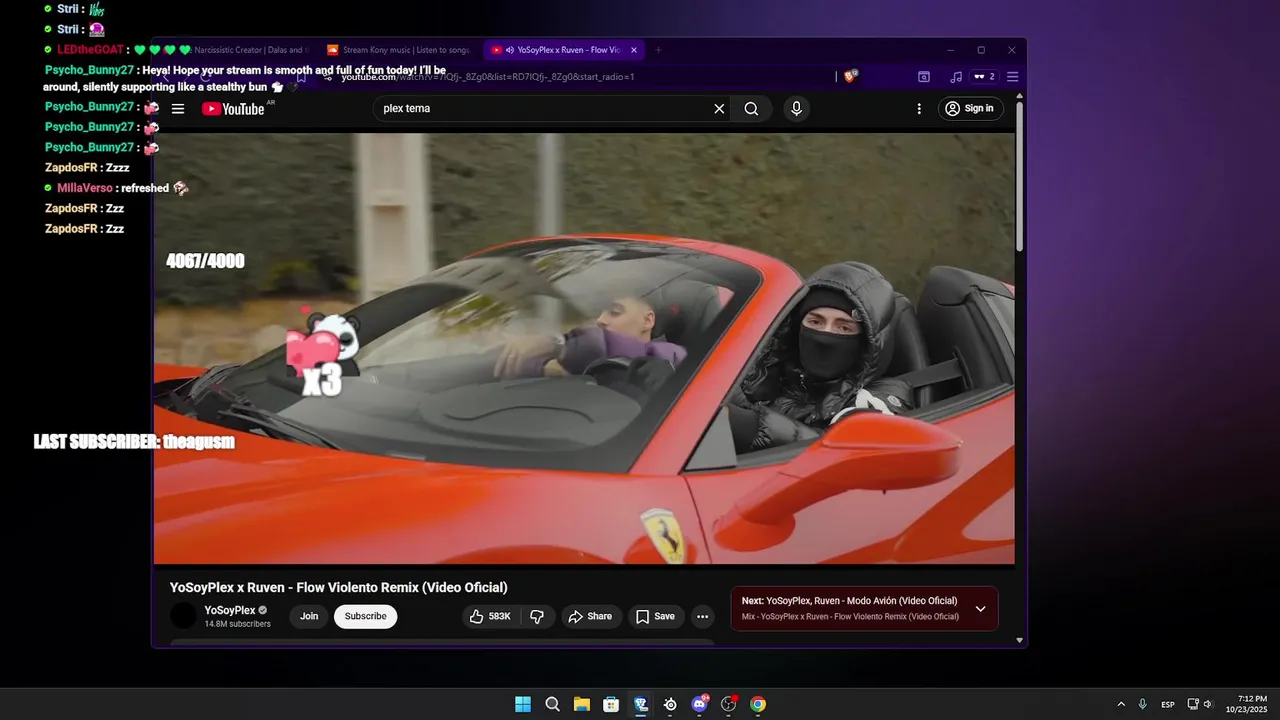This screenshot has height=720, width=1280.
Task: Switch the ESP keyboard language
Action: tap(1168, 705)
